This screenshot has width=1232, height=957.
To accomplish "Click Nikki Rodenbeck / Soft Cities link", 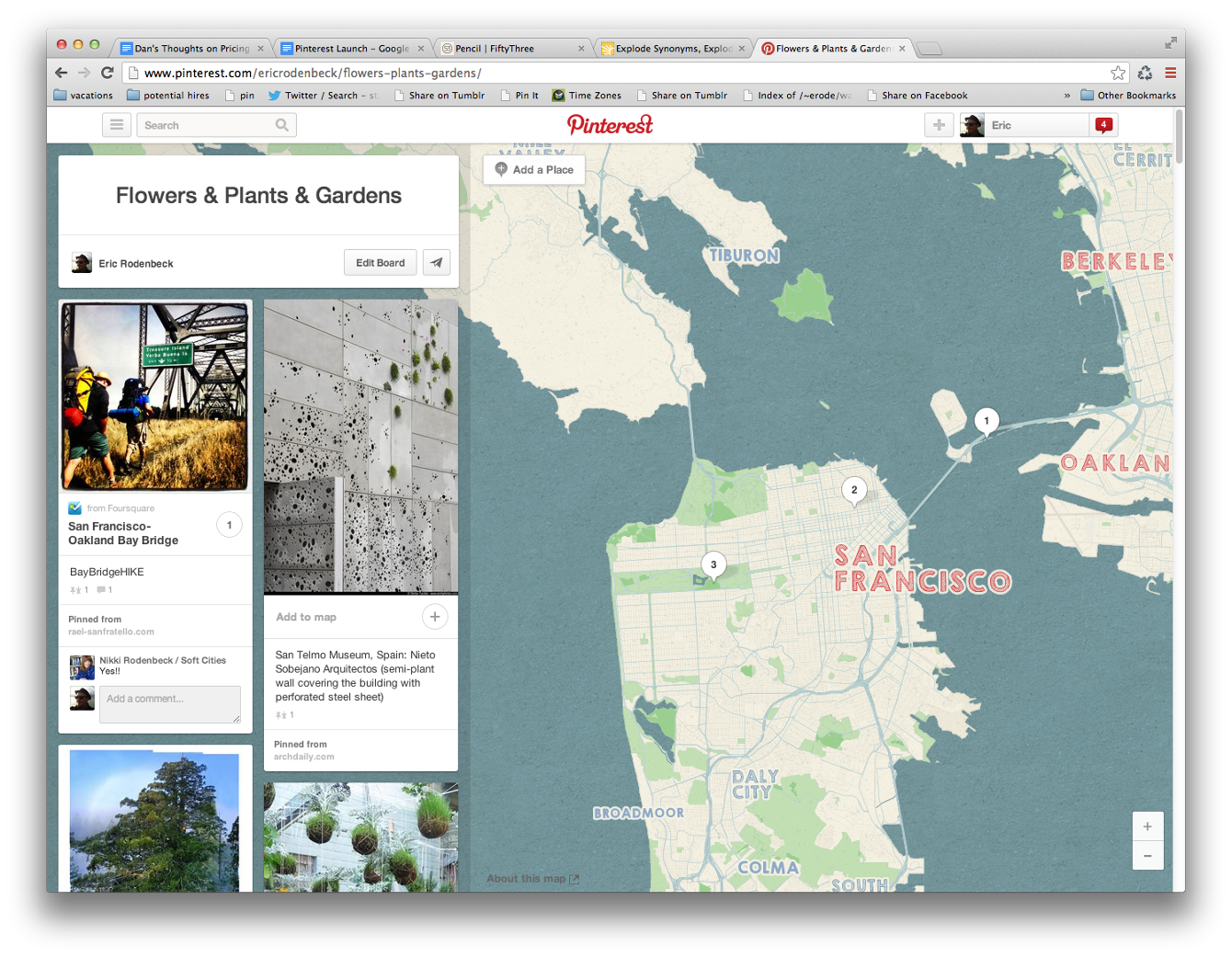I will click(x=163, y=660).
